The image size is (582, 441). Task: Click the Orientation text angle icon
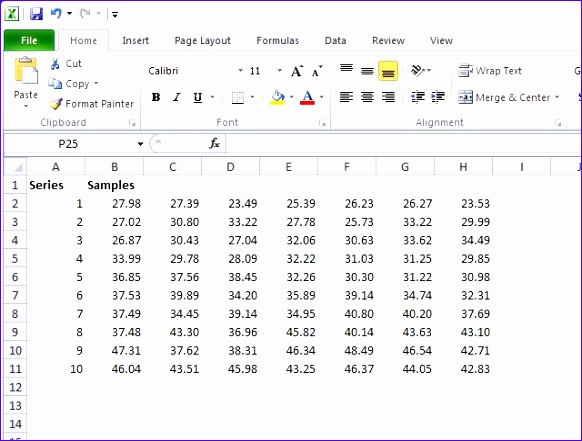click(x=418, y=70)
